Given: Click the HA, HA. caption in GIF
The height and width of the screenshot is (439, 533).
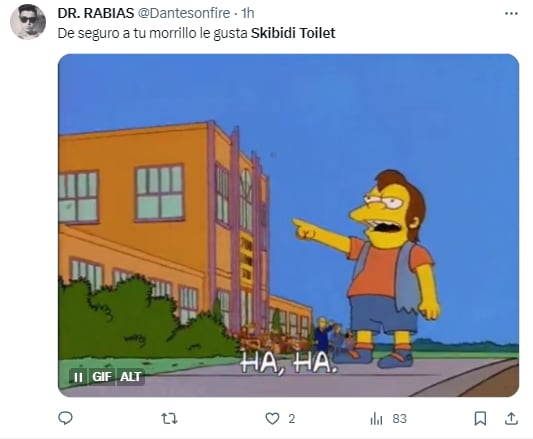Looking at the screenshot, I should click(289, 363).
